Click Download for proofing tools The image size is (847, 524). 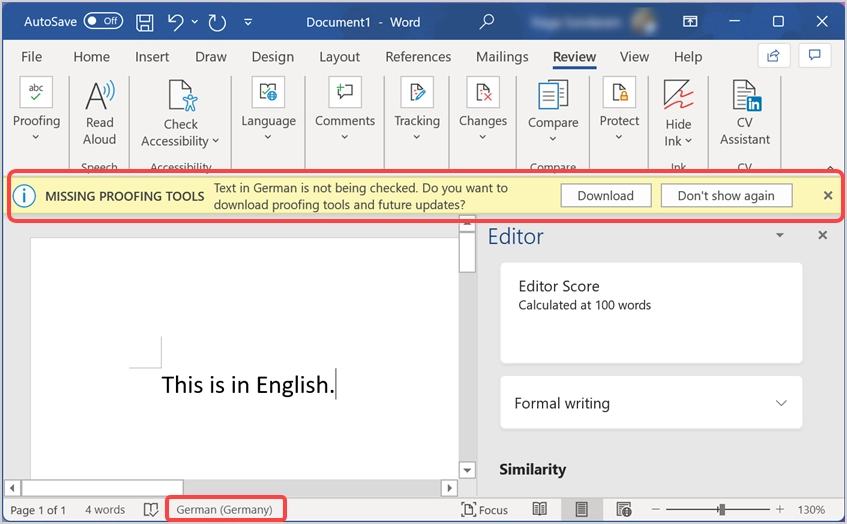605,196
